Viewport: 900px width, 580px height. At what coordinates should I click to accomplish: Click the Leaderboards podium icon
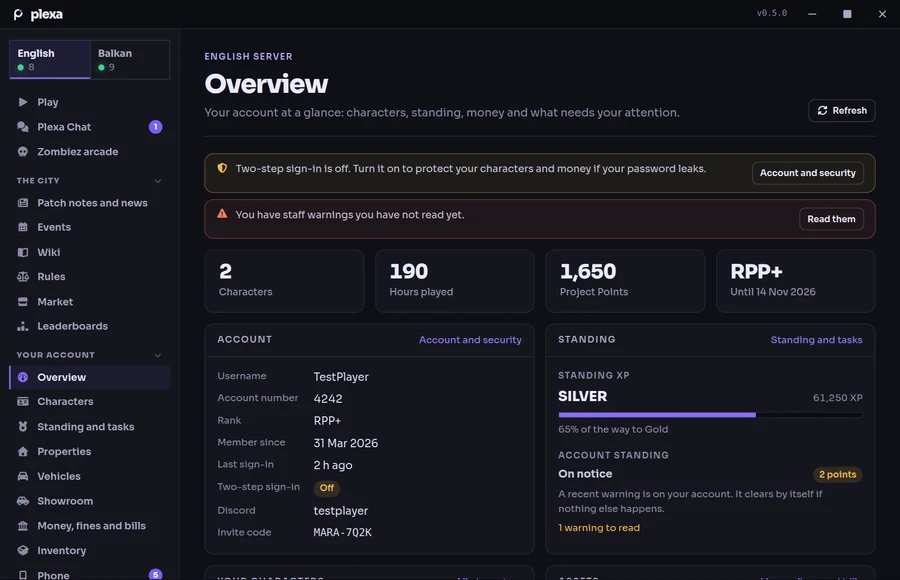23,326
